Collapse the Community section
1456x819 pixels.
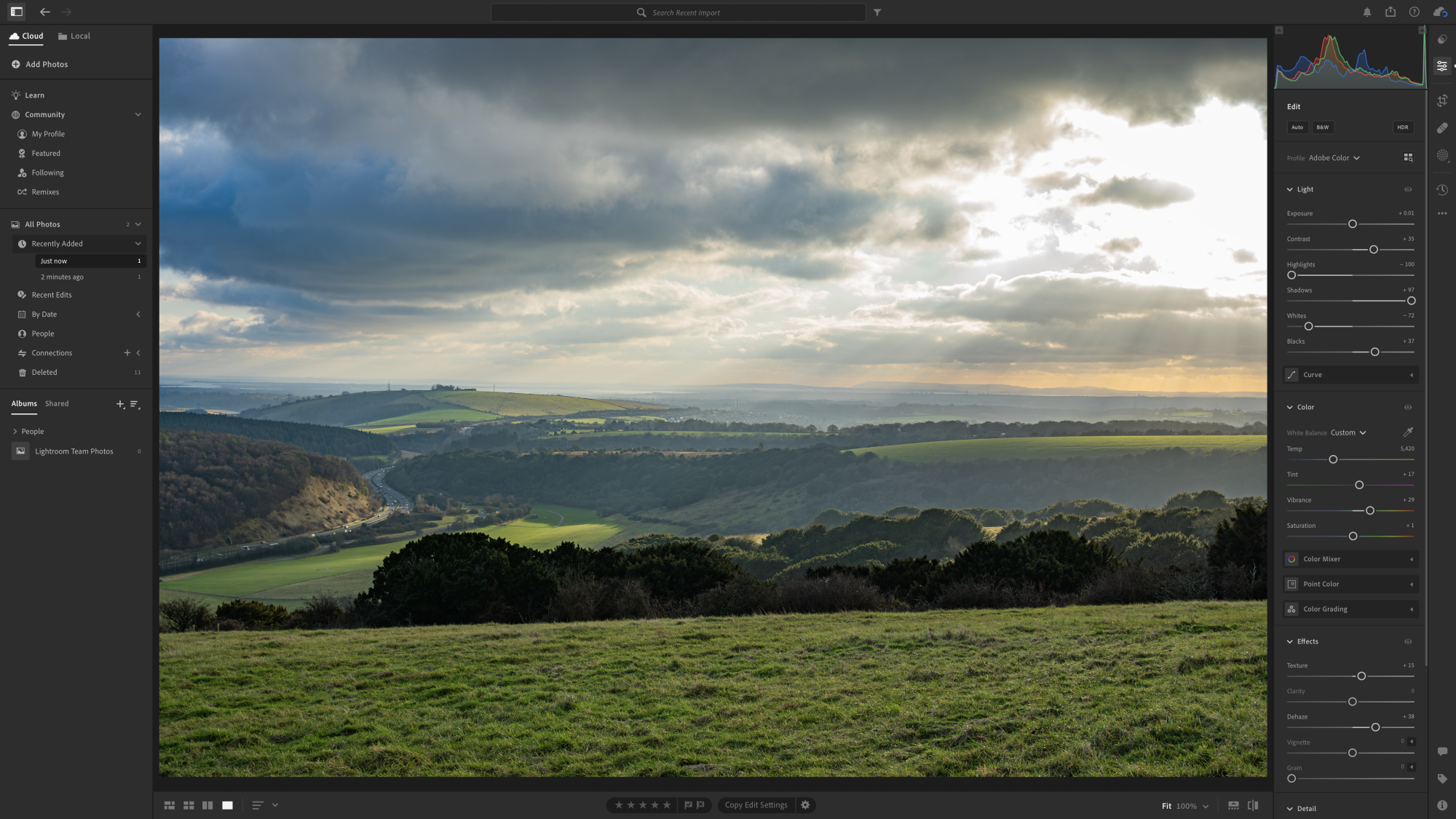(x=138, y=114)
